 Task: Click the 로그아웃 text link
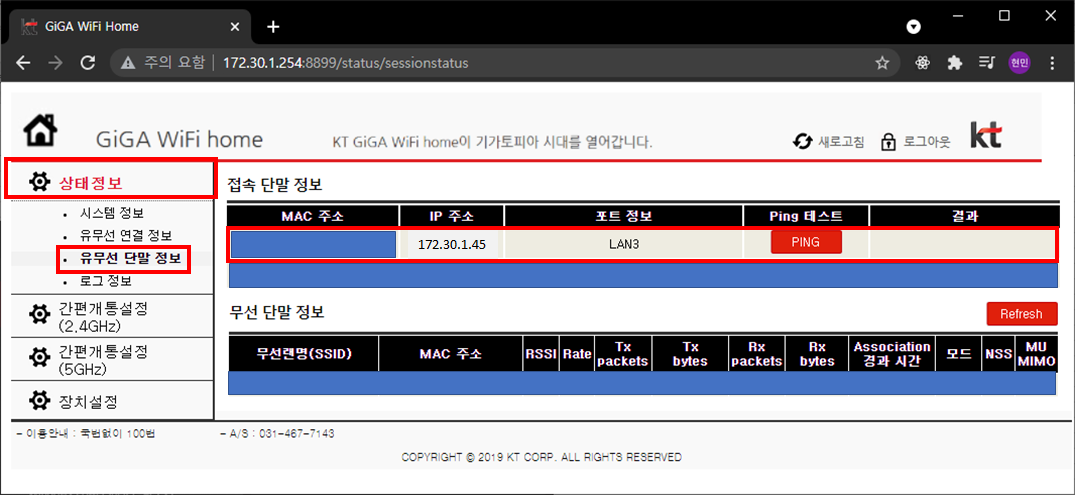click(927, 143)
